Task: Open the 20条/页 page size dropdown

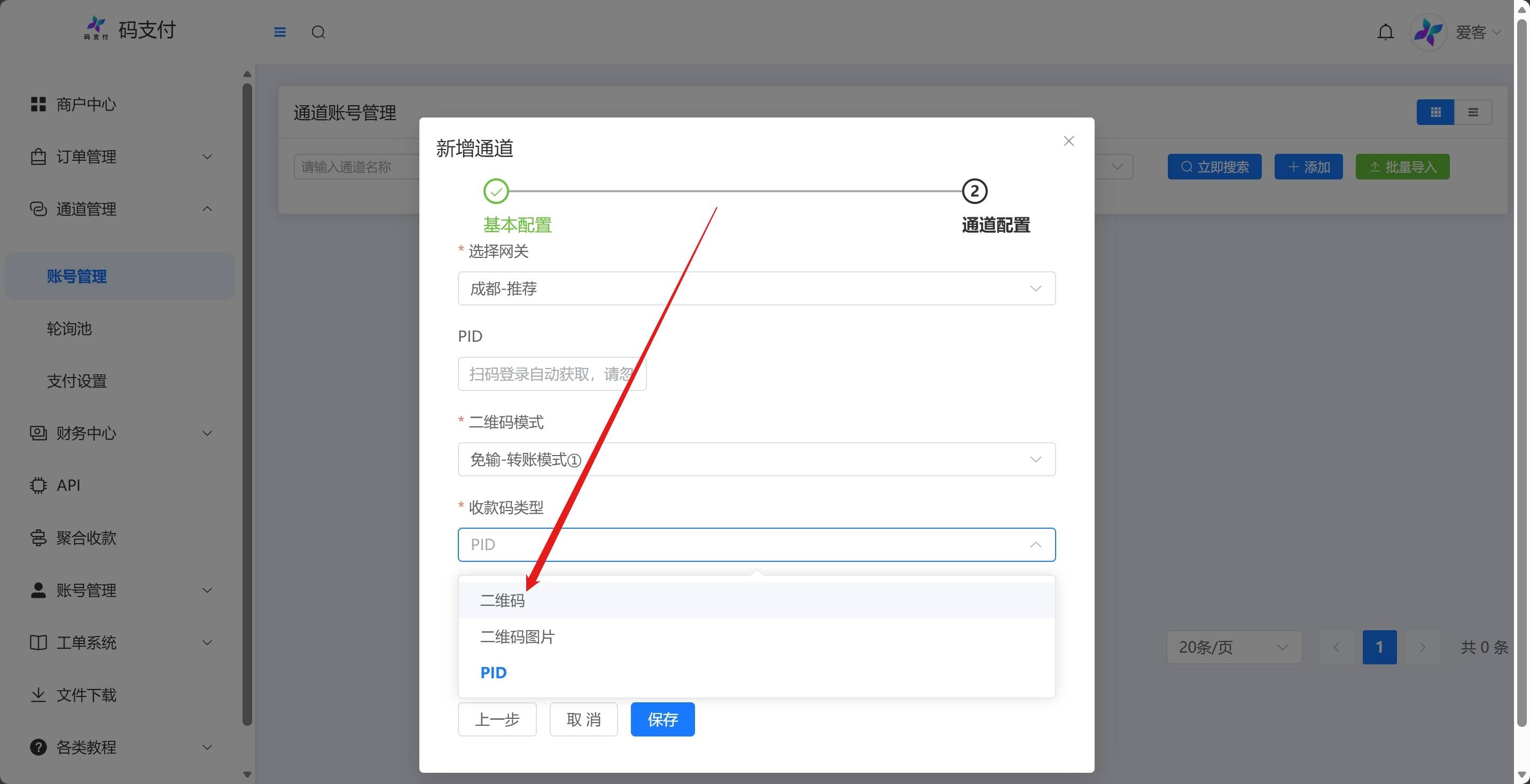Action: [x=1234, y=647]
